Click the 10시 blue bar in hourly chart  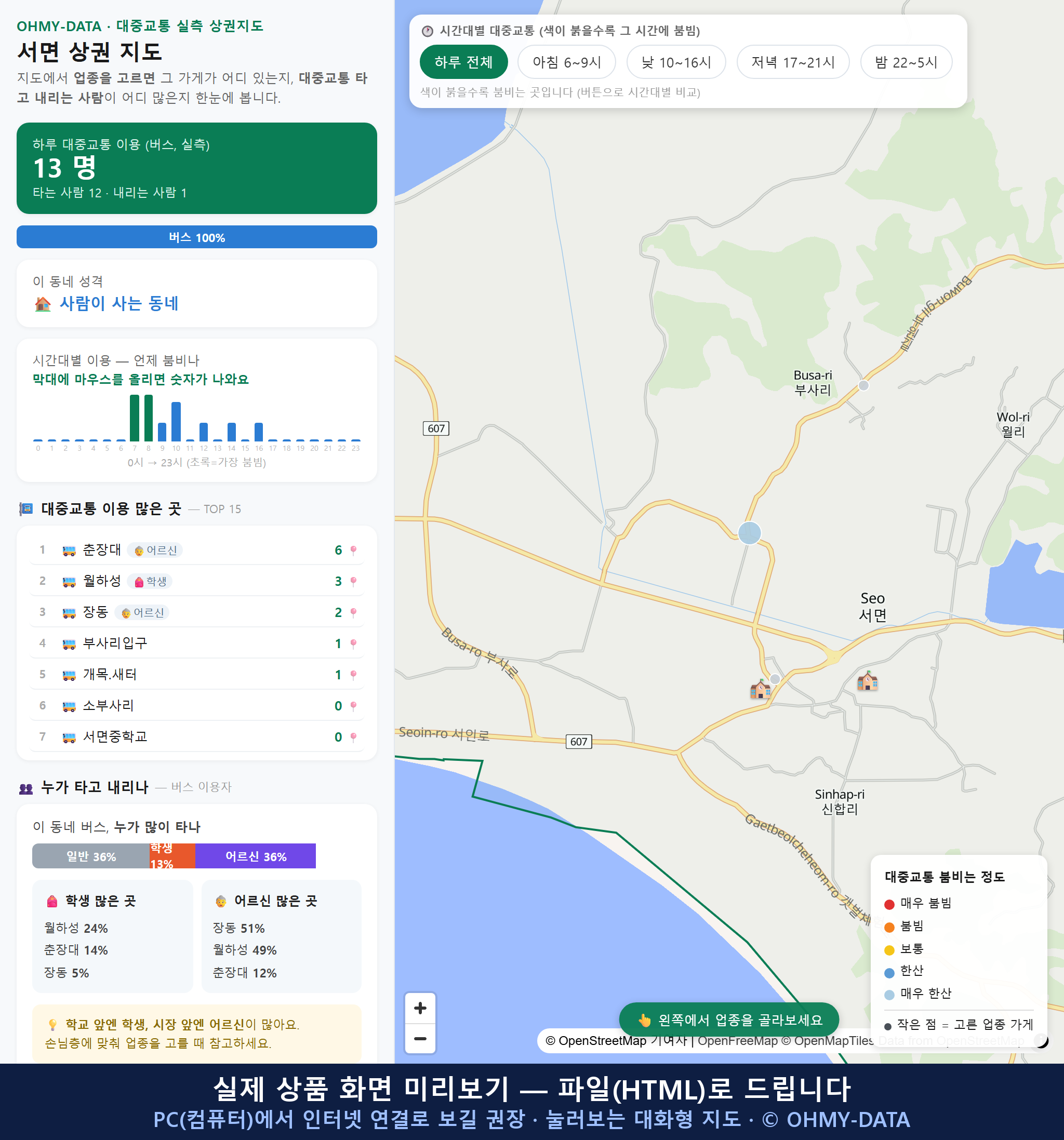point(176,422)
